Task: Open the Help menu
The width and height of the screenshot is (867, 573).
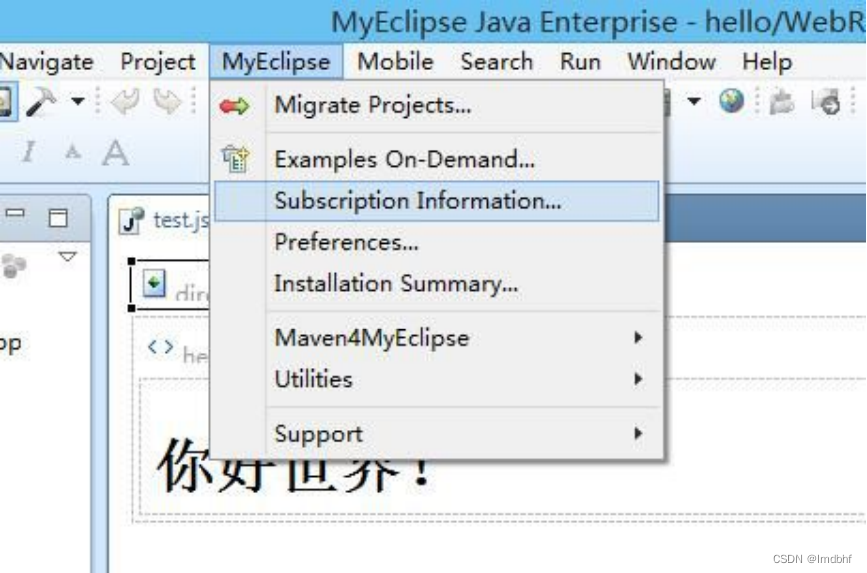Action: (x=767, y=61)
